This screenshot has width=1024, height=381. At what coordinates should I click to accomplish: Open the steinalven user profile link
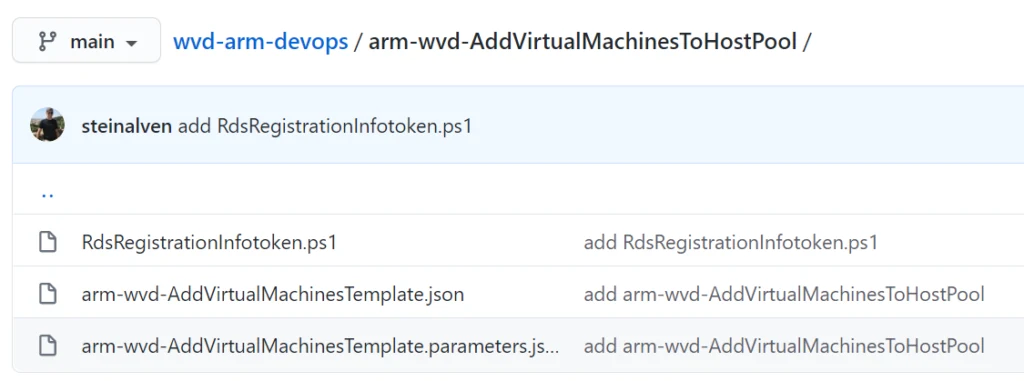127,126
